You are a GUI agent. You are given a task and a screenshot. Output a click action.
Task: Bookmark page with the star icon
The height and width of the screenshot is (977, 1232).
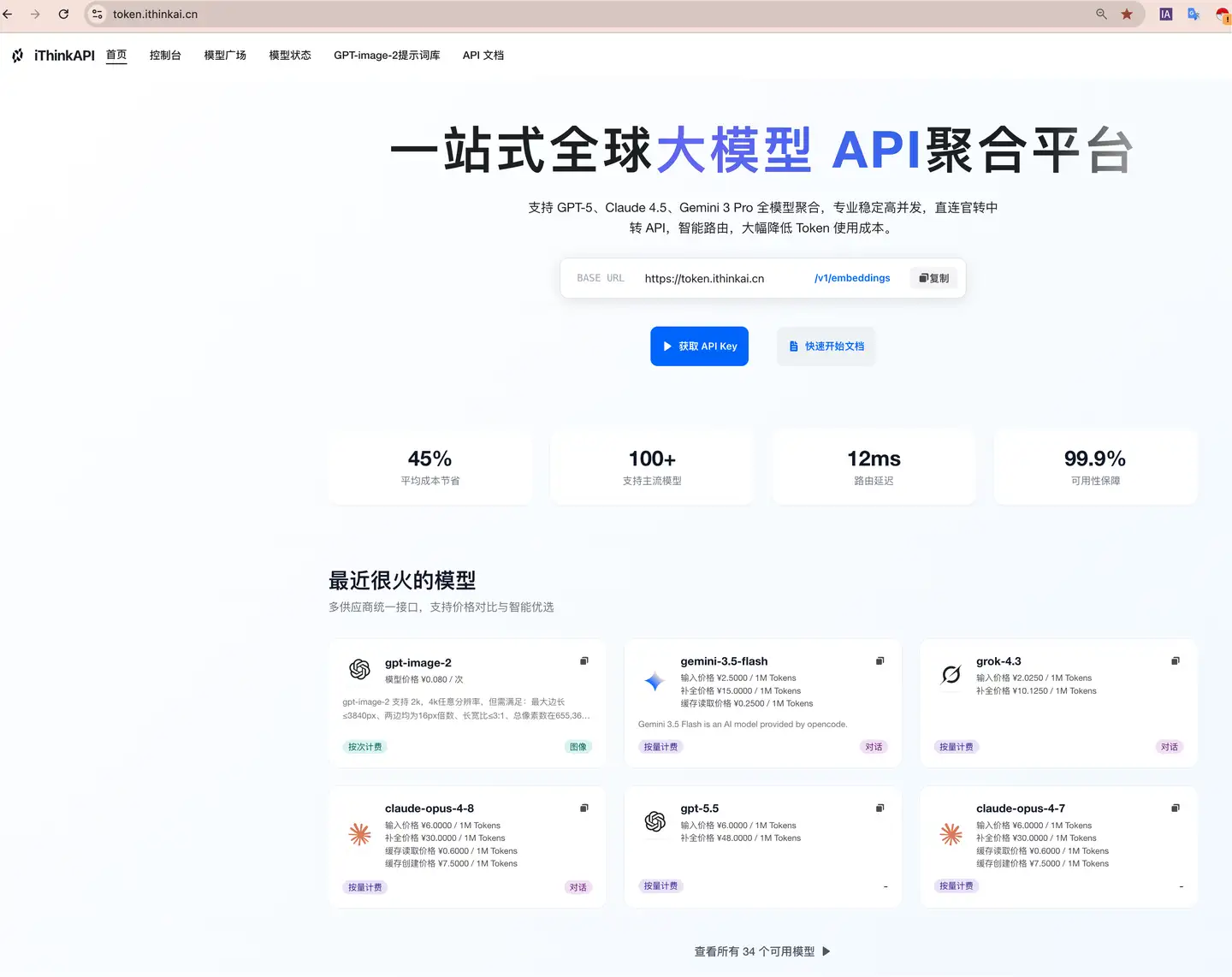click(x=1127, y=15)
